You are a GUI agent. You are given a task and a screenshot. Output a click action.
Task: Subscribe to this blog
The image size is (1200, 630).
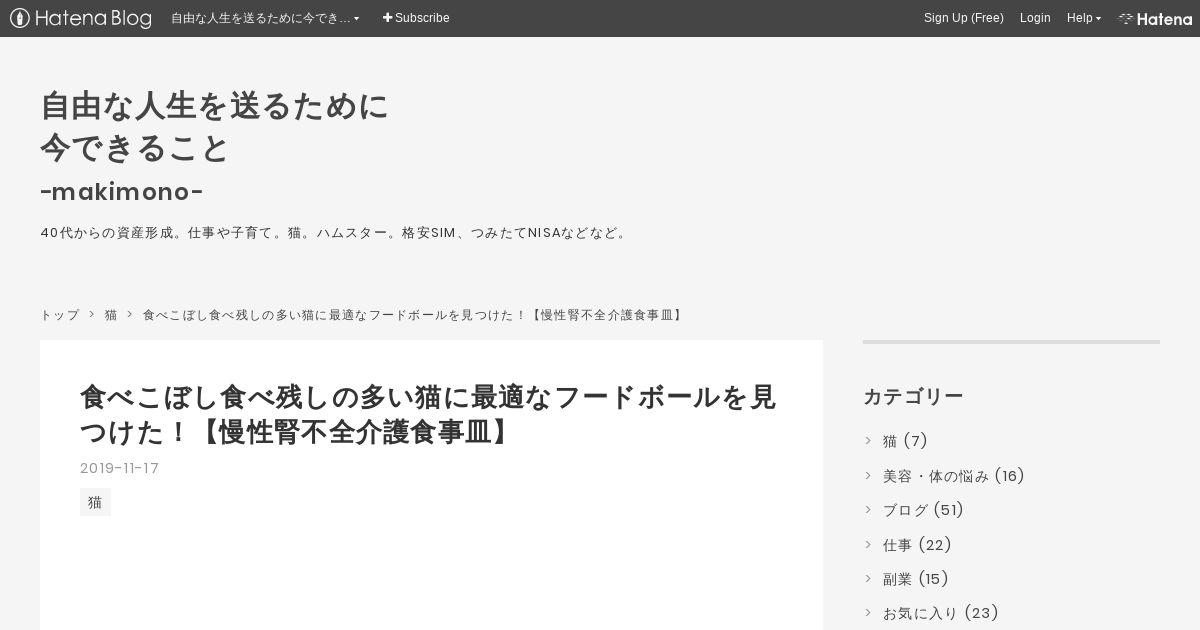pos(416,18)
